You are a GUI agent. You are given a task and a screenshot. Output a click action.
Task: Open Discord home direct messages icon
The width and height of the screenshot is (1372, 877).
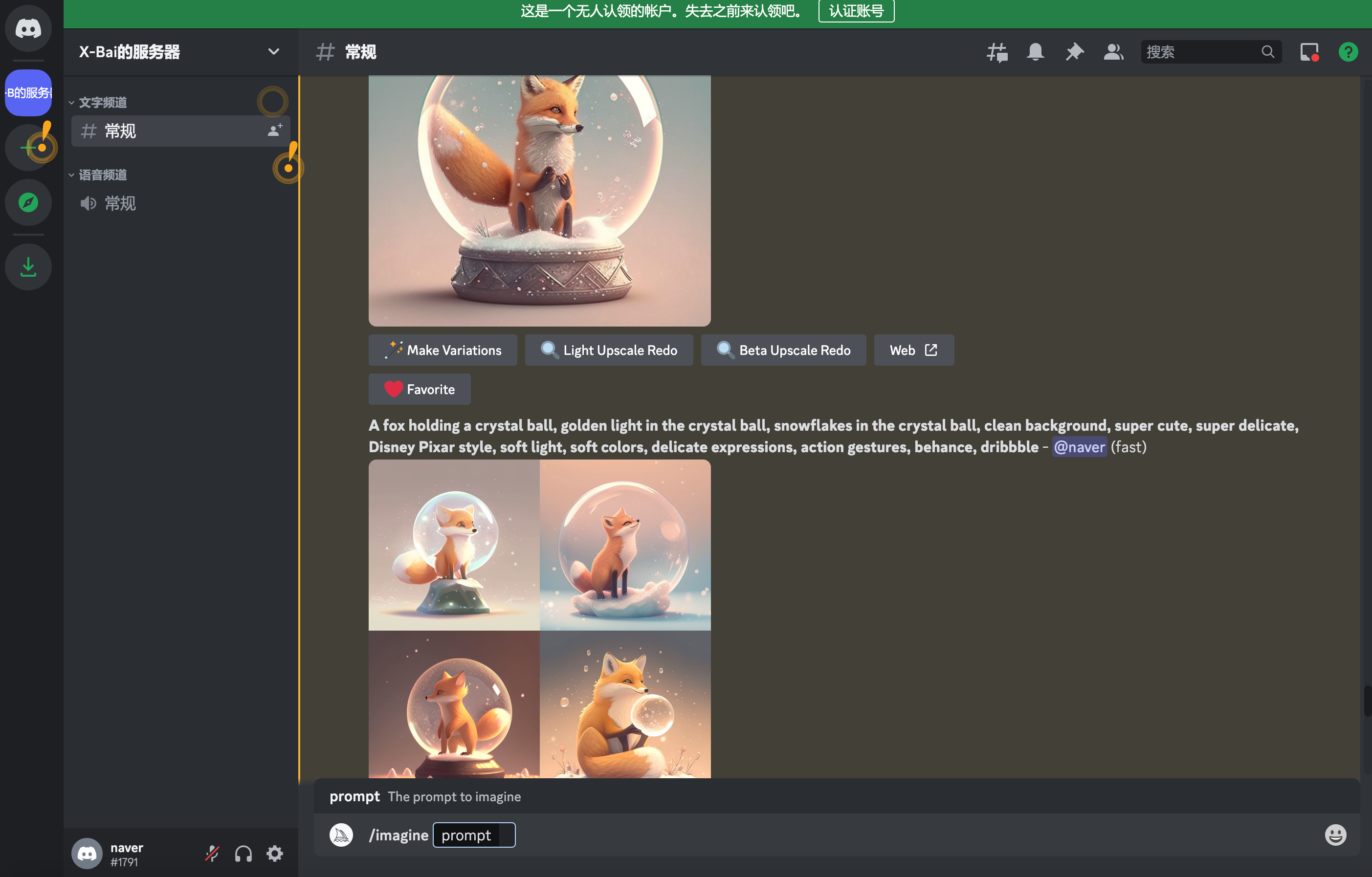[x=28, y=28]
